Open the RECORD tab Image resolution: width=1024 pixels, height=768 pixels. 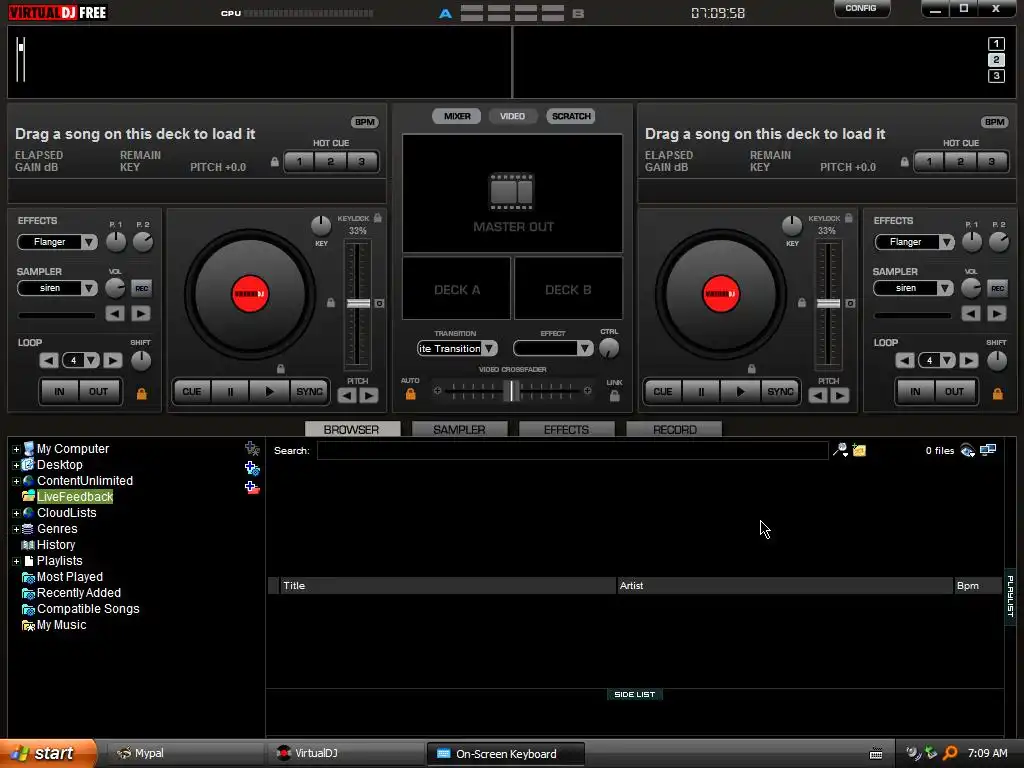[675, 429]
